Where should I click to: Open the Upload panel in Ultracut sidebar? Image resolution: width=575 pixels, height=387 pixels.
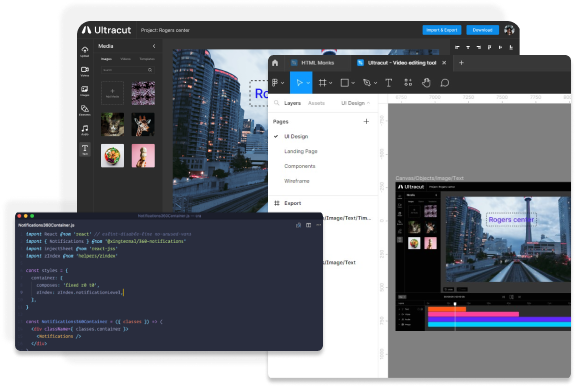tap(85, 51)
